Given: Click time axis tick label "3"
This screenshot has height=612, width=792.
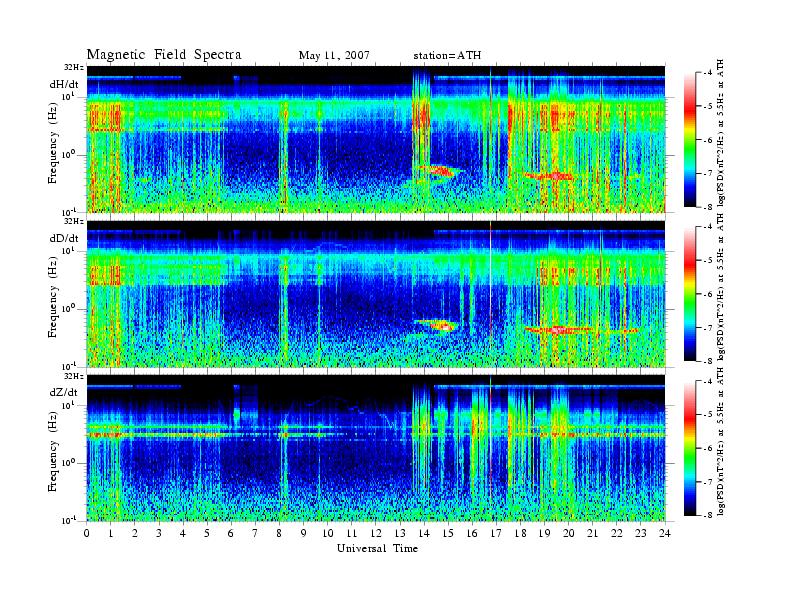Looking at the screenshot, I should pos(159,534).
